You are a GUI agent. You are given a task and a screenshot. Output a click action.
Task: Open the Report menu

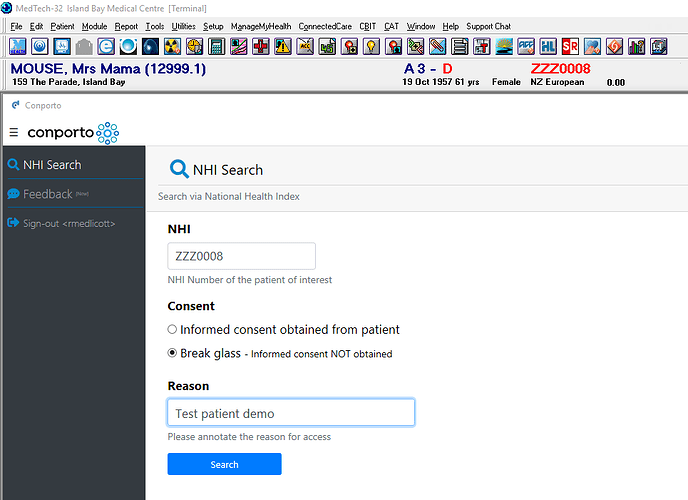(126, 26)
